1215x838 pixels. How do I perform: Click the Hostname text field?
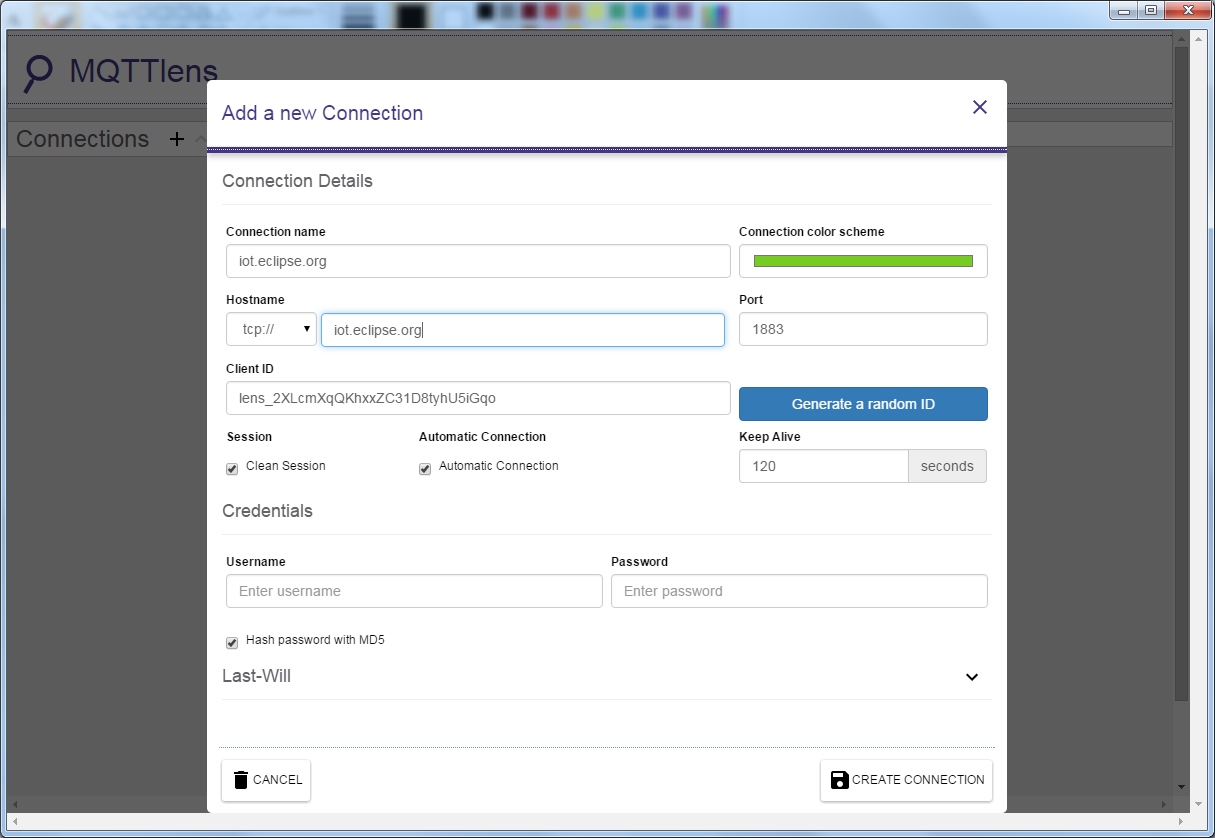(x=523, y=330)
